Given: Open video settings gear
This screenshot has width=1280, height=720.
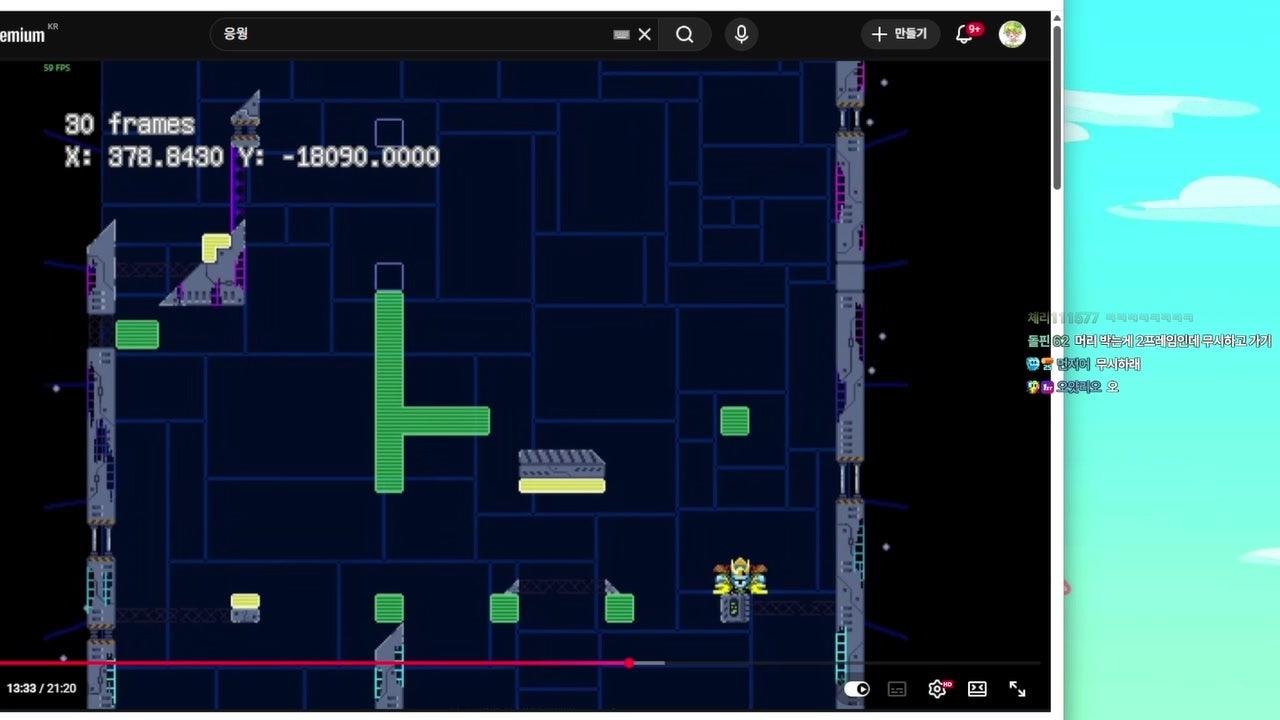Looking at the screenshot, I should (937, 688).
